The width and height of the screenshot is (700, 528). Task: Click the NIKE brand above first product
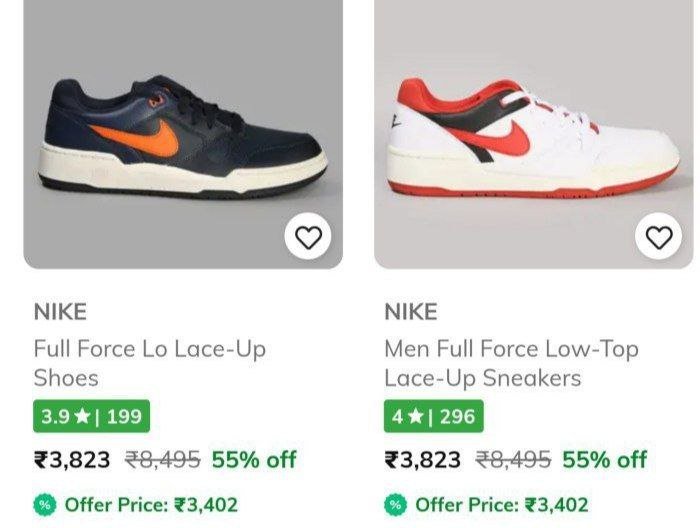click(60, 312)
